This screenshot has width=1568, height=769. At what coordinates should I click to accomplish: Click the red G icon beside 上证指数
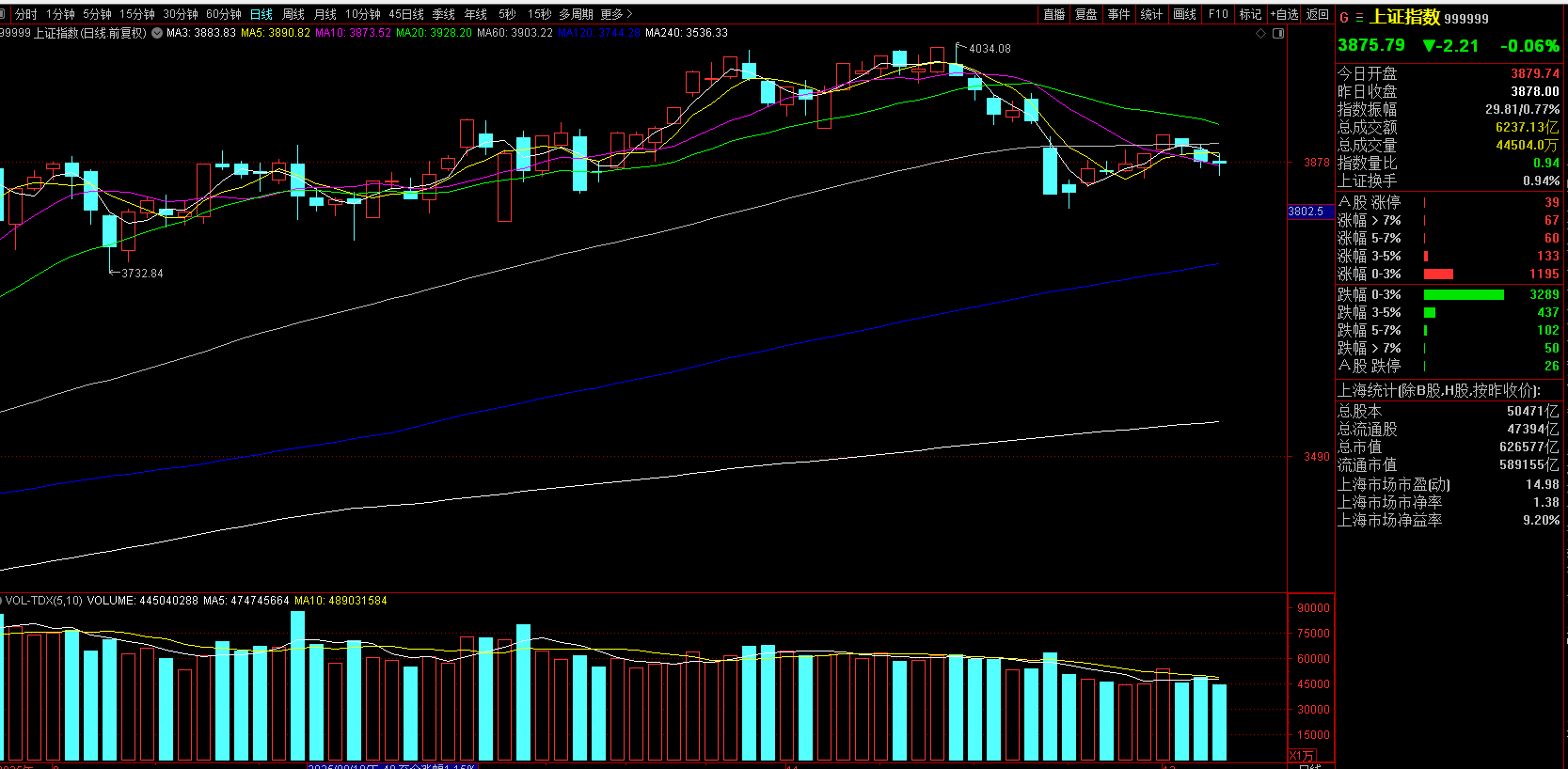pos(1344,18)
